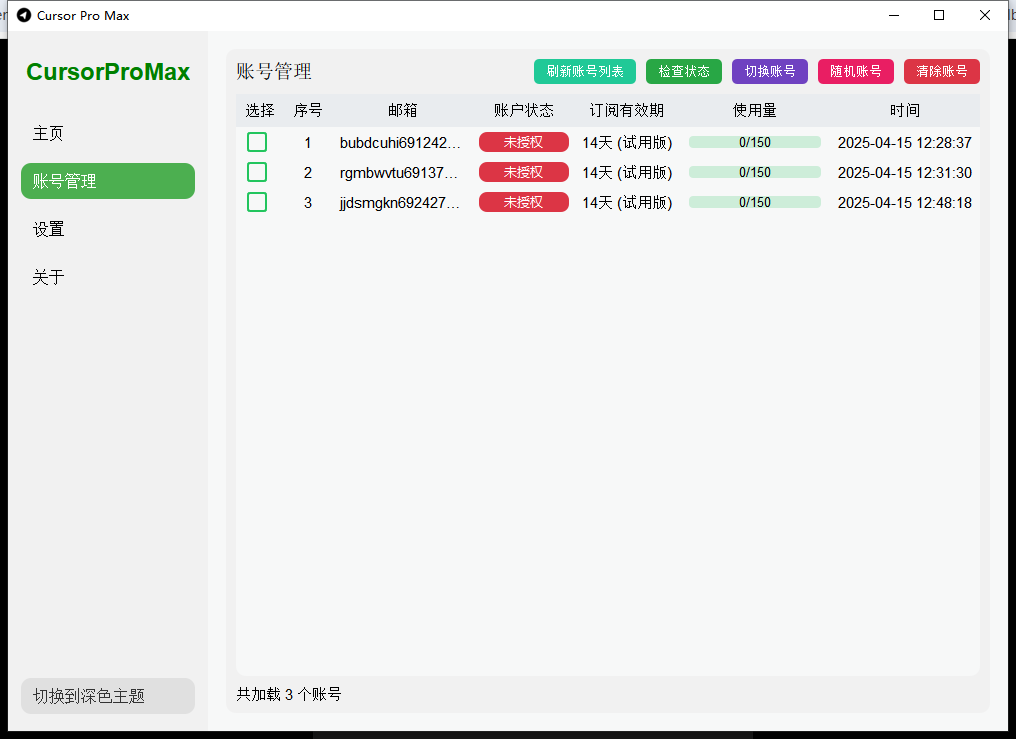1016x739 pixels.
Task: Click the 共加载 3 个账号 status text
Action: 289,694
